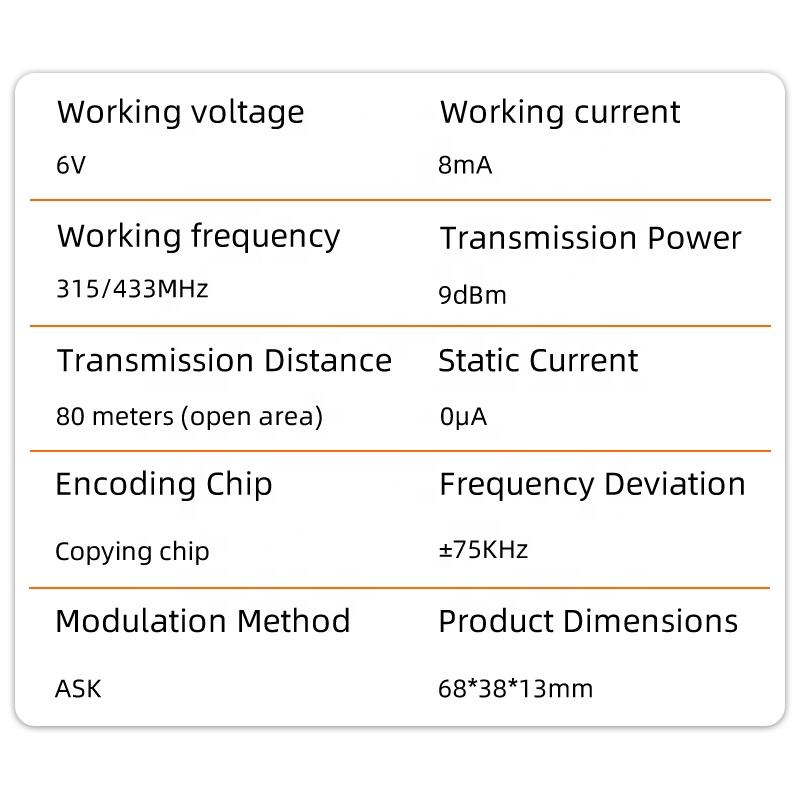800x800 pixels.
Task: Click the Transmission Distance heading
Action: click(224, 360)
